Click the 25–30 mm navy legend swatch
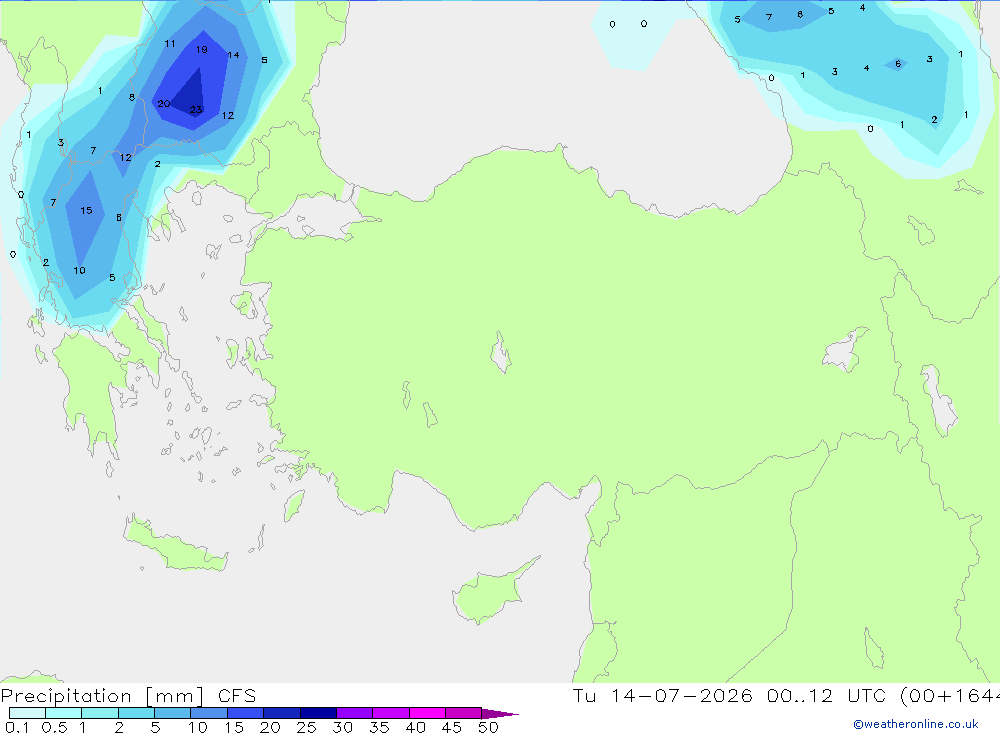The image size is (1000, 733). [x=318, y=713]
